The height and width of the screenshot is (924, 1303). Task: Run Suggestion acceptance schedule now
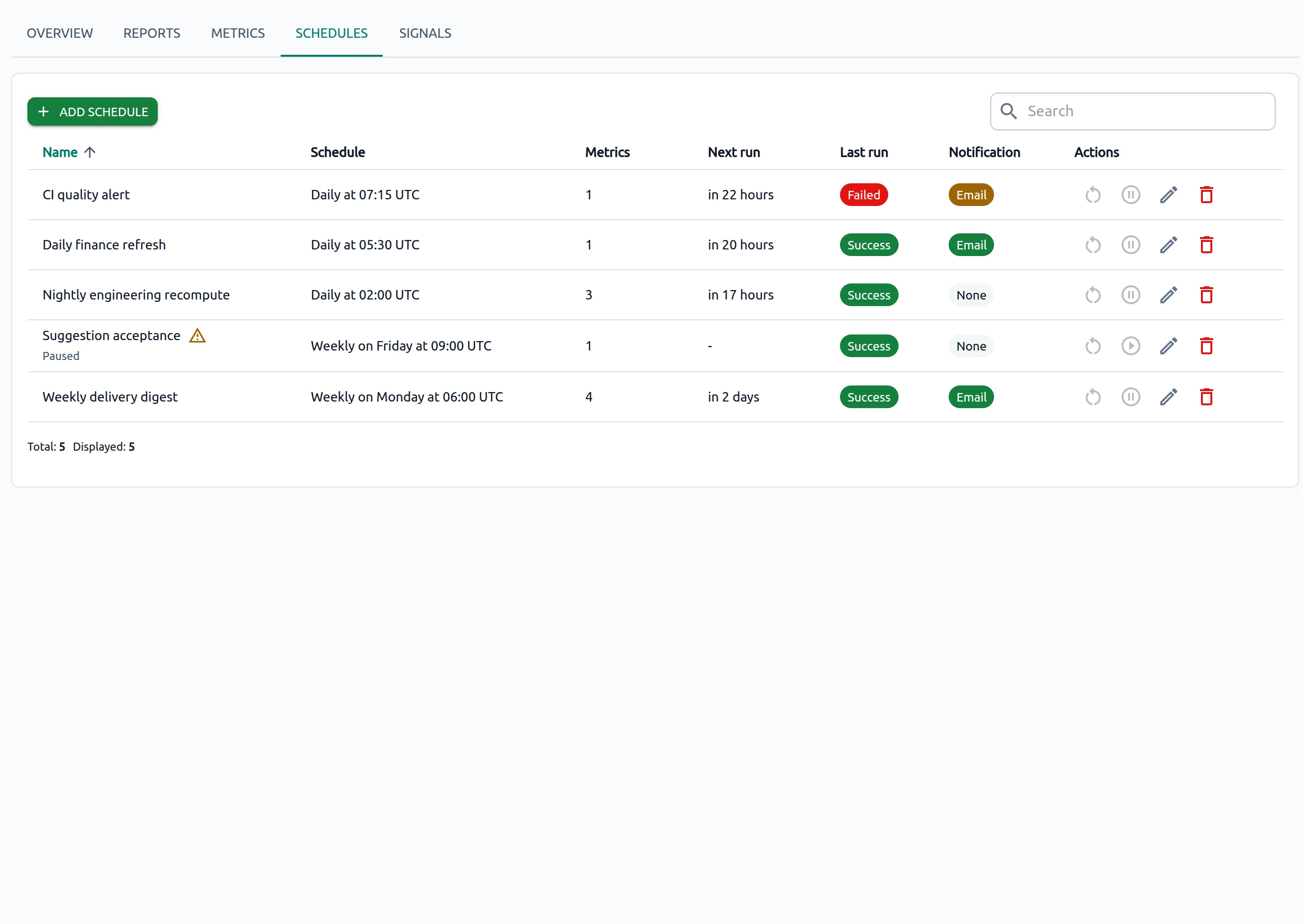(1092, 346)
